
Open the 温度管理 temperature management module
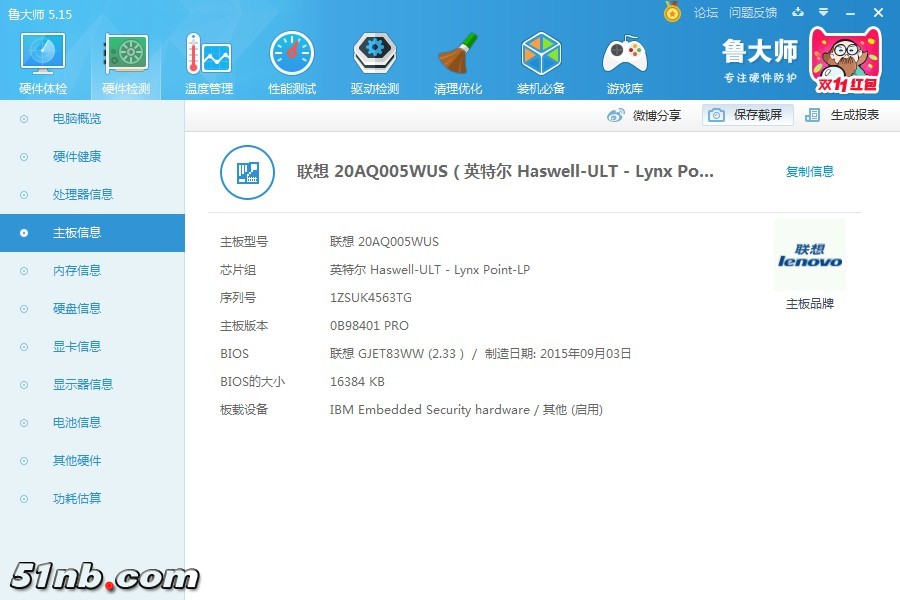208,63
